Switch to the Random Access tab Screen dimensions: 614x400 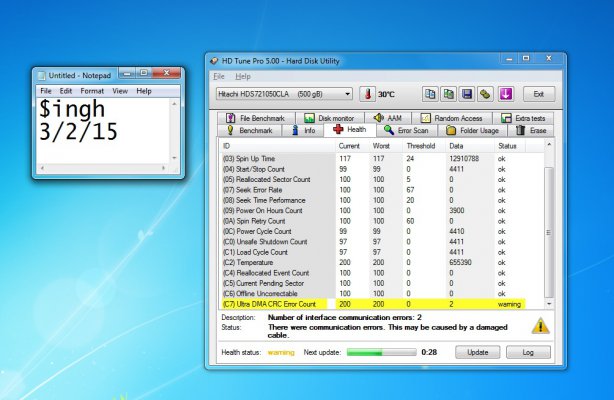pyautogui.click(x=451, y=118)
